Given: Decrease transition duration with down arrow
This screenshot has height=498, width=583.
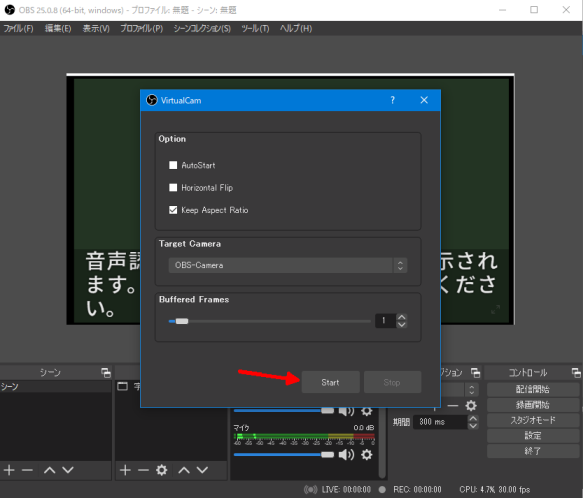Looking at the screenshot, I should (473, 425).
